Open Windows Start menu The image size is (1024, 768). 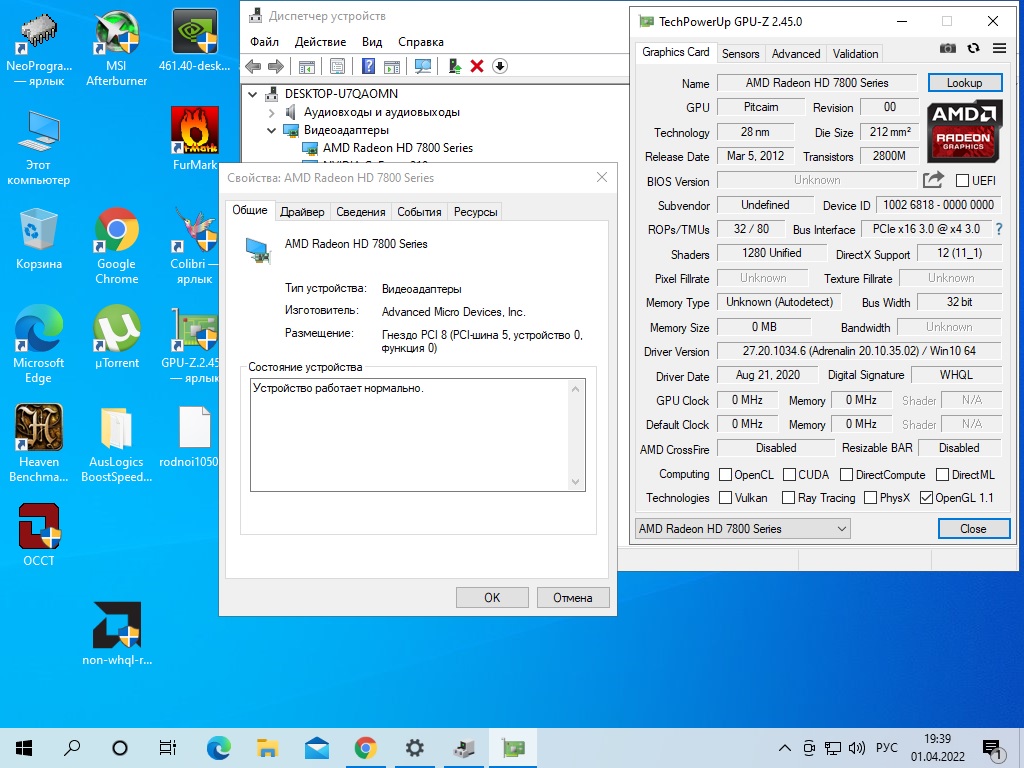tap(24, 748)
